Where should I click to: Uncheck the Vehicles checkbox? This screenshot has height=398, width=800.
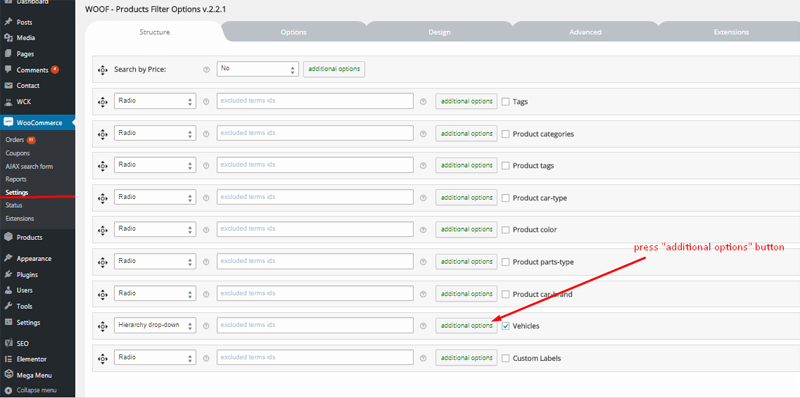pyautogui.click(x=506, y=326)
